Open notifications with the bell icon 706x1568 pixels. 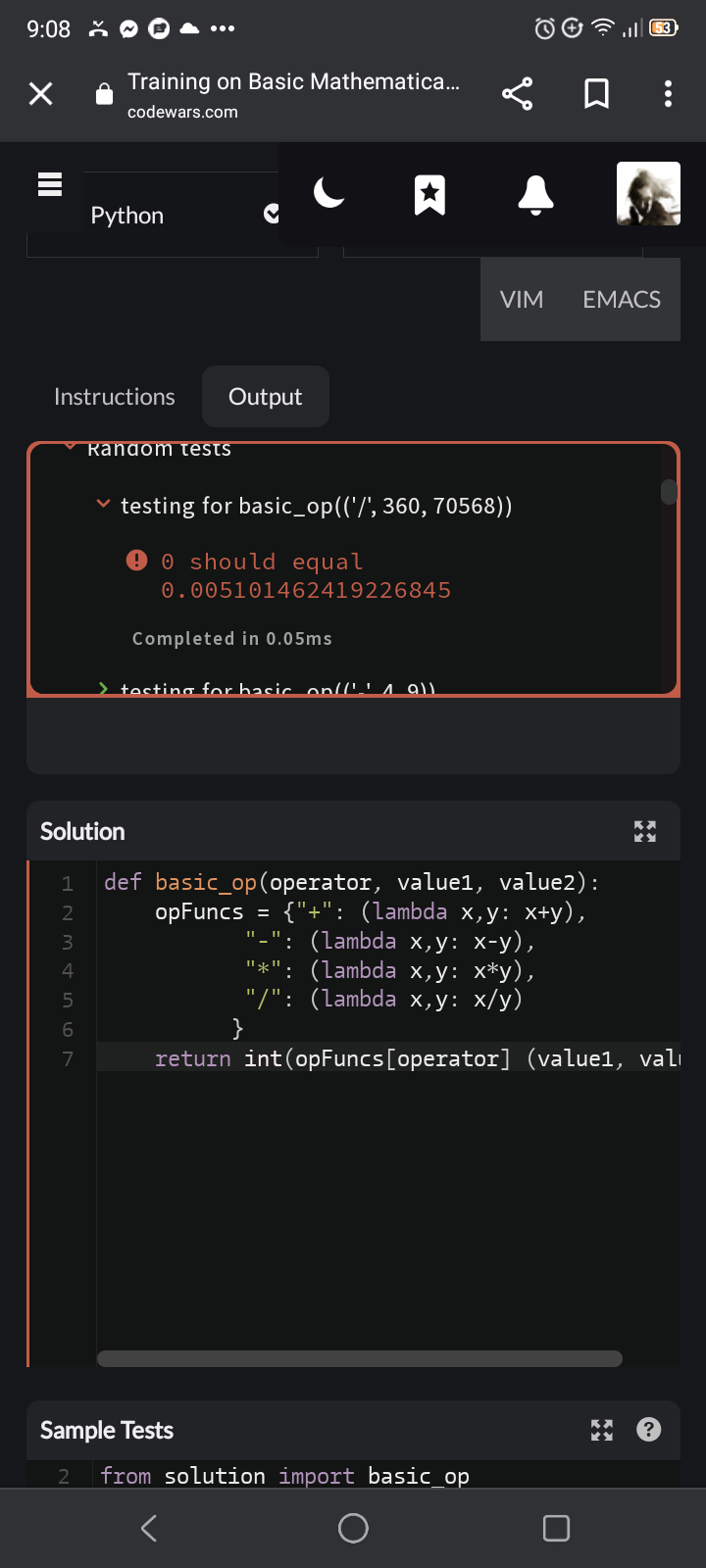(535, 195)
